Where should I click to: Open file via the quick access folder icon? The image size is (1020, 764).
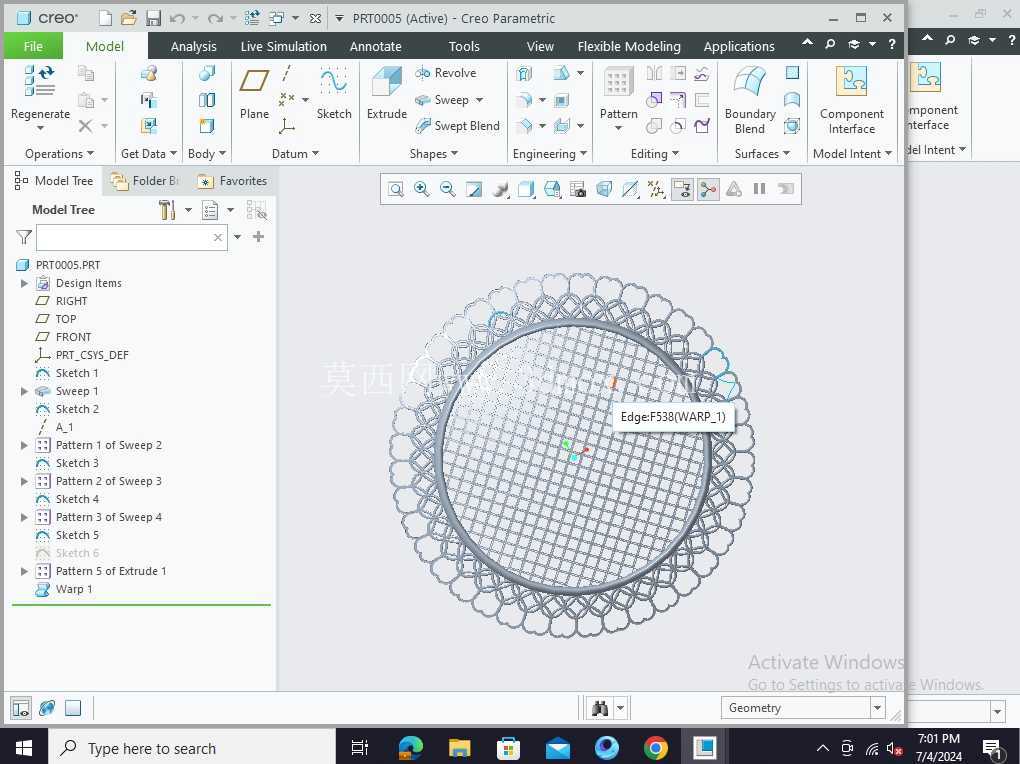tap(129, 18)
